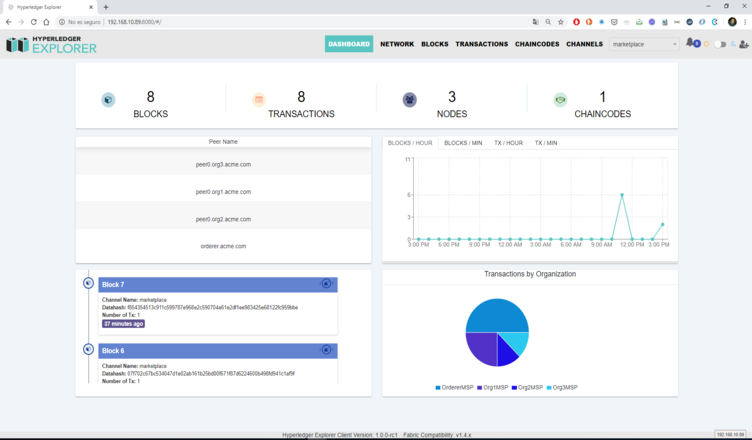
Task: Click the timeline marker beside Block 6
Action: point(88,349)
